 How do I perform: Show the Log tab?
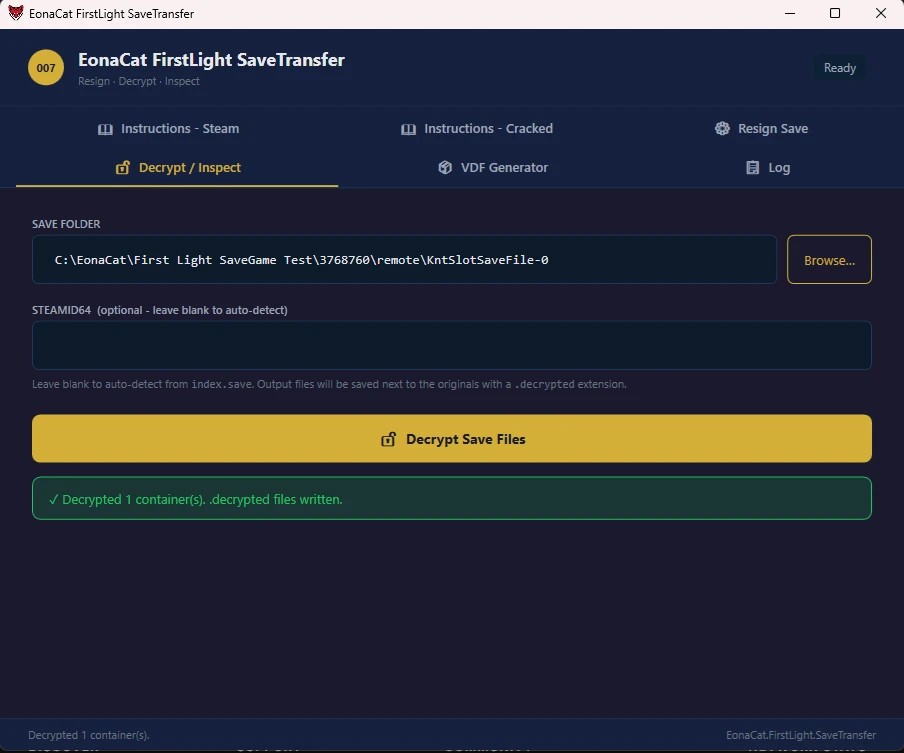coord(767,168)
